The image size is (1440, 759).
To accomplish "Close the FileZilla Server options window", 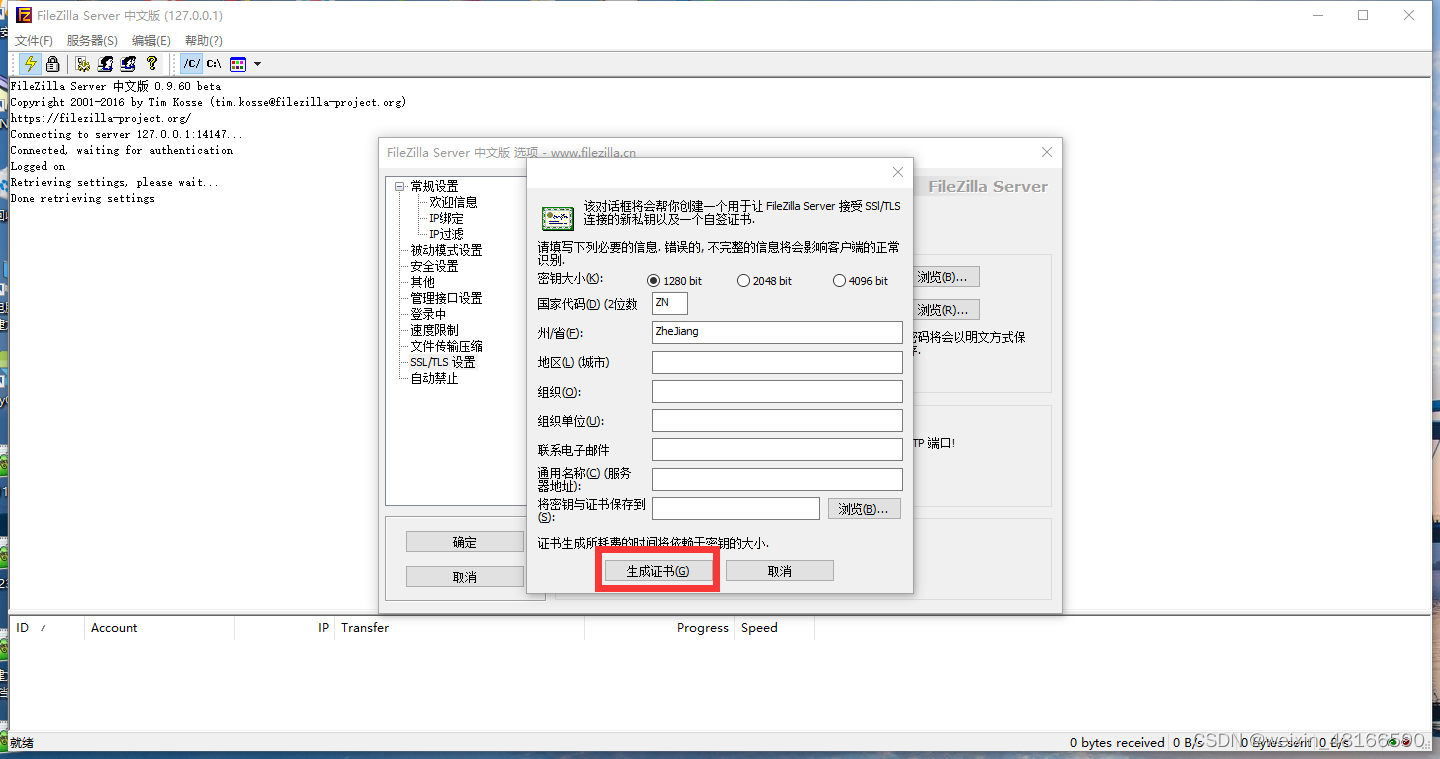I will coord(1047,152).
